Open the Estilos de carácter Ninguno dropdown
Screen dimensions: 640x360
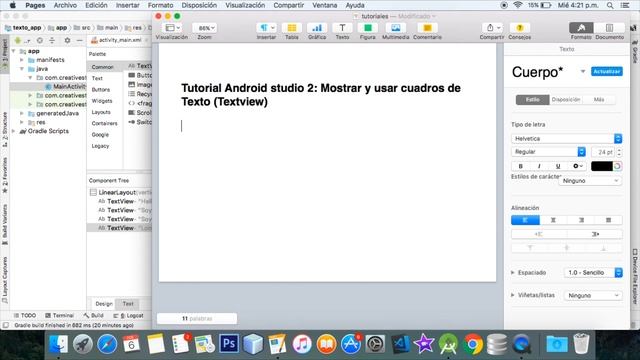click(x=590, y=181)
